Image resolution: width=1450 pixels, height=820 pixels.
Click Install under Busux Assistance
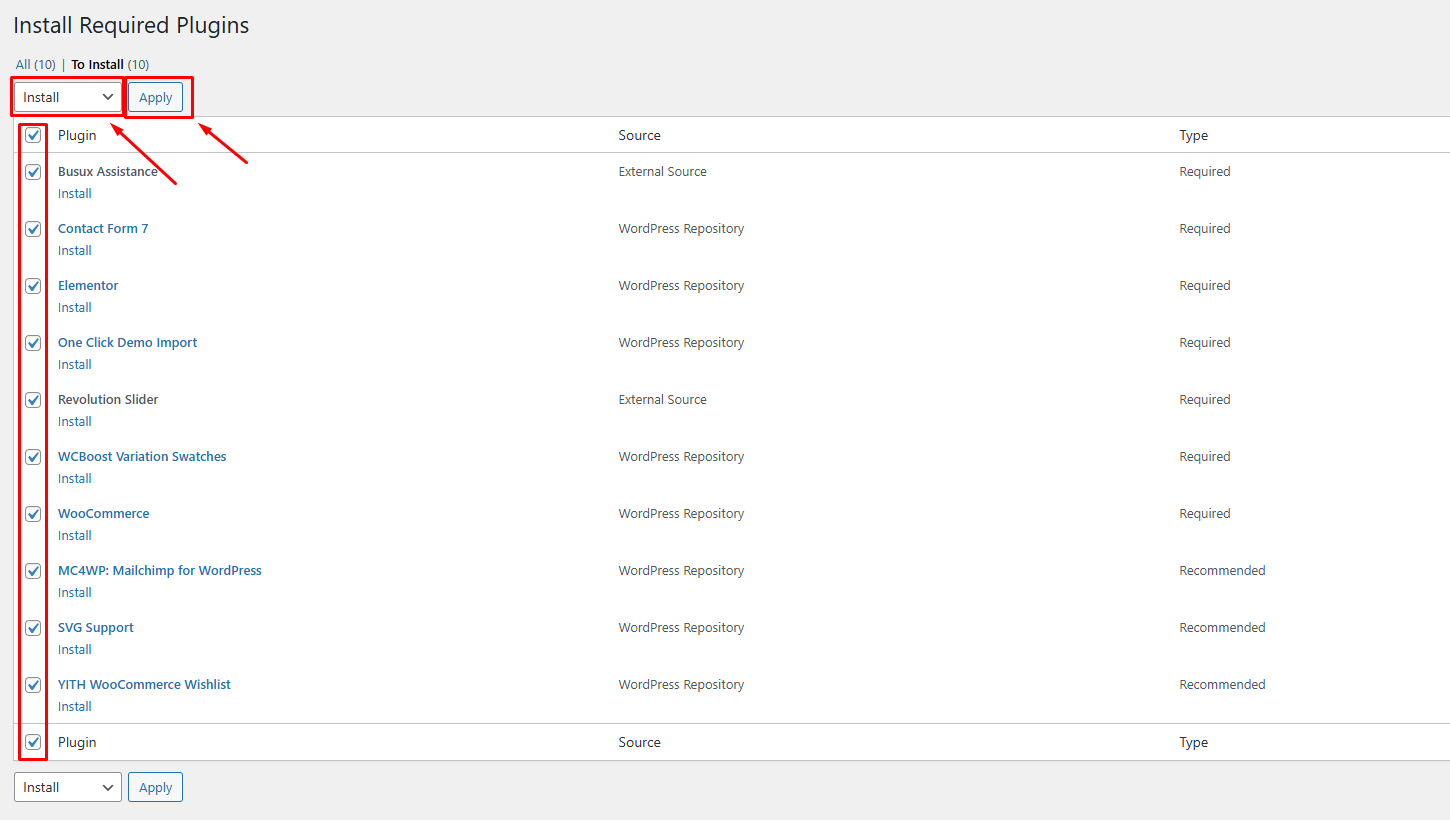(75, 194)
